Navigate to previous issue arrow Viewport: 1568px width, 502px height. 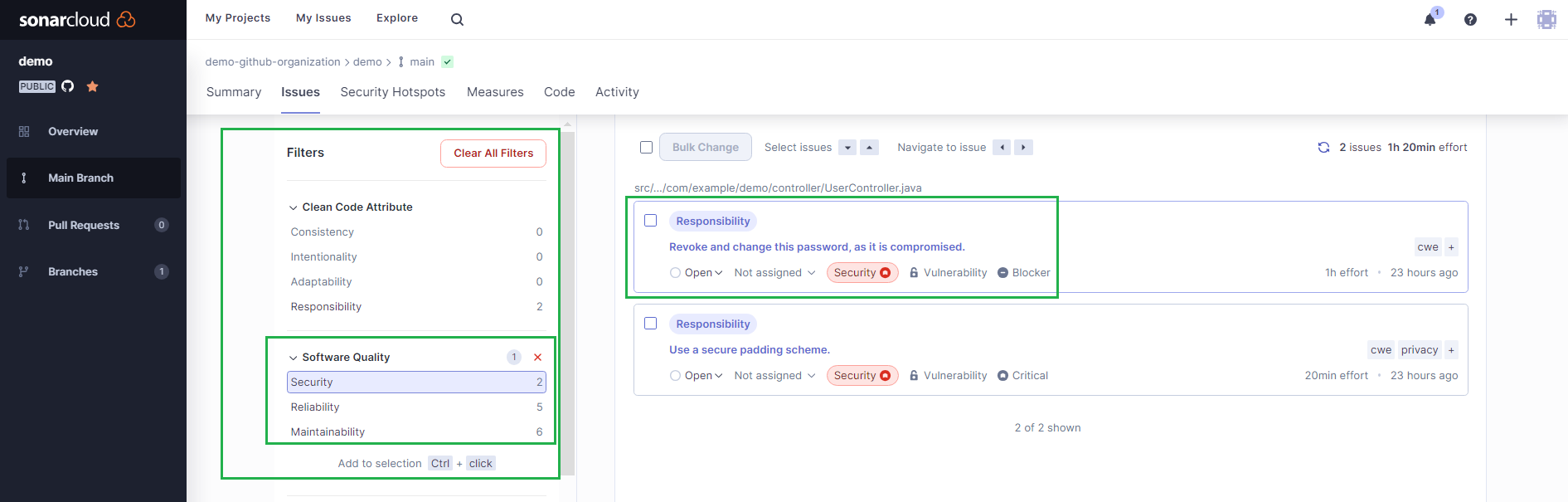[1002, 148]
